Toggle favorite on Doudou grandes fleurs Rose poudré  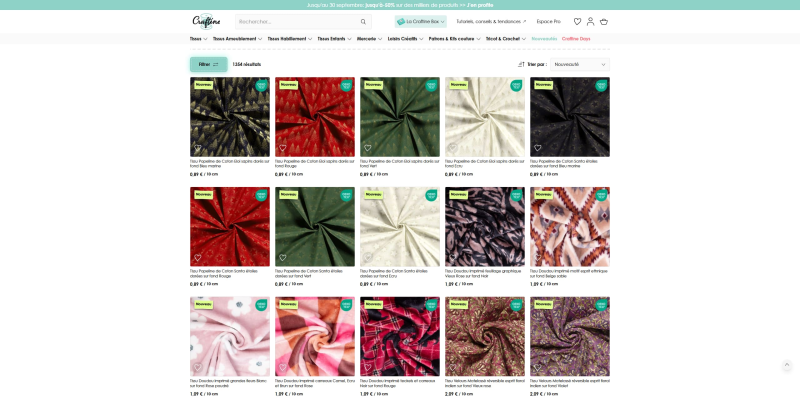point(198,367)
